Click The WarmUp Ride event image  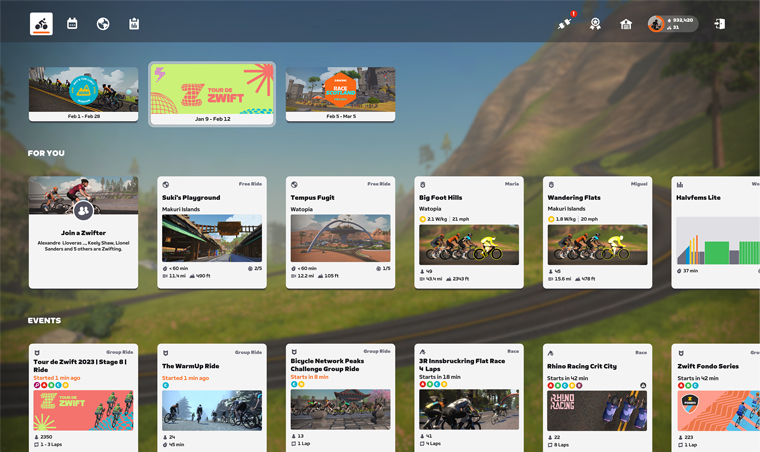(x=212, y=410)
